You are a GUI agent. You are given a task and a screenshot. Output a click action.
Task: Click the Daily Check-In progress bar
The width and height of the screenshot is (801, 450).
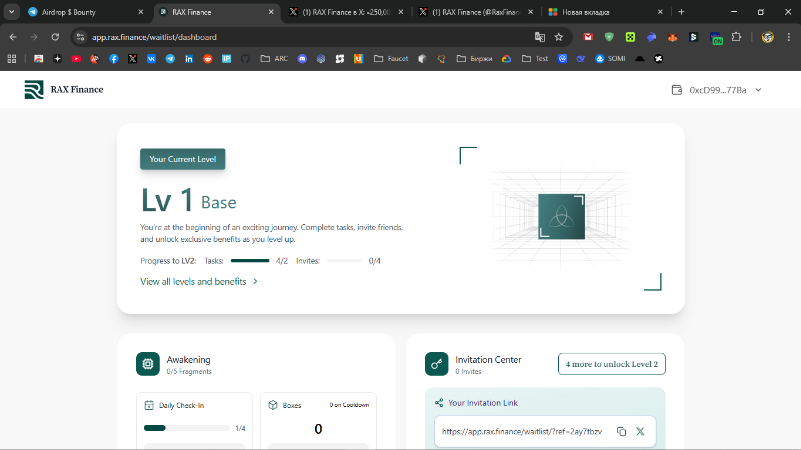186,428
